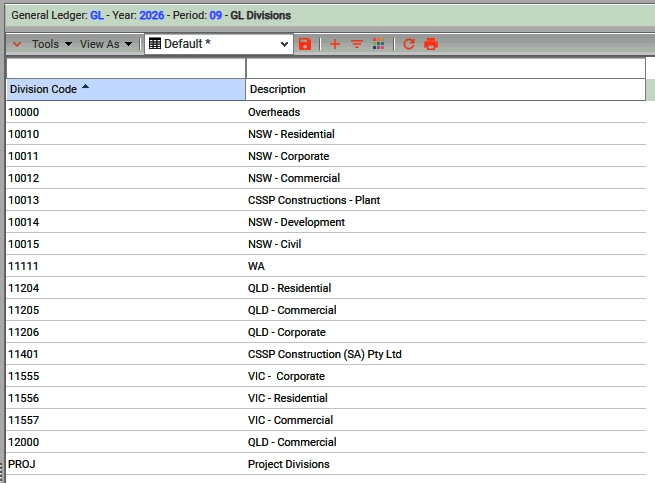Screen dimensions: 655x483
Task: Select division code 12000
Action: [x=23, y=442]
